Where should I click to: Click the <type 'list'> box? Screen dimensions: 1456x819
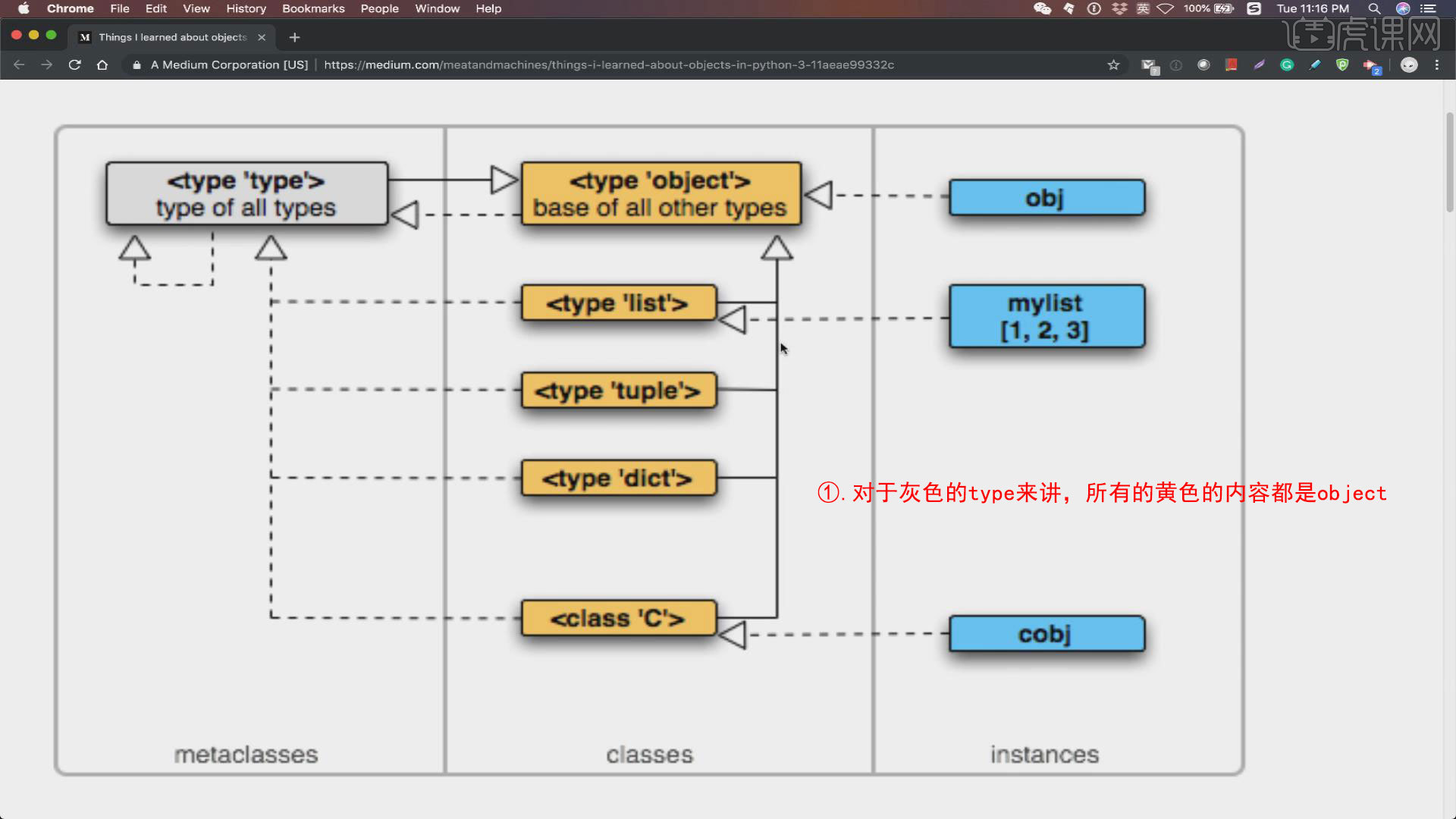tap(618, 303)
